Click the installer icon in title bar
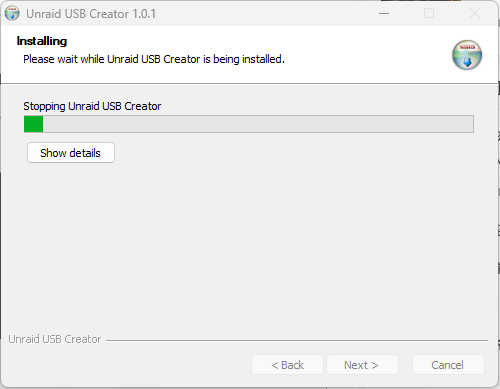 [x=12, y=13]
